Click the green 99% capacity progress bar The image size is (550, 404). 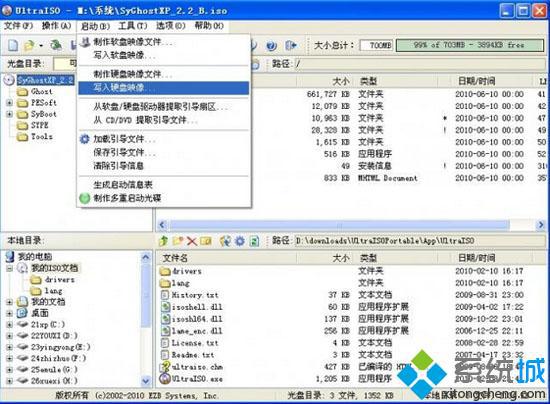coord(470,45)
